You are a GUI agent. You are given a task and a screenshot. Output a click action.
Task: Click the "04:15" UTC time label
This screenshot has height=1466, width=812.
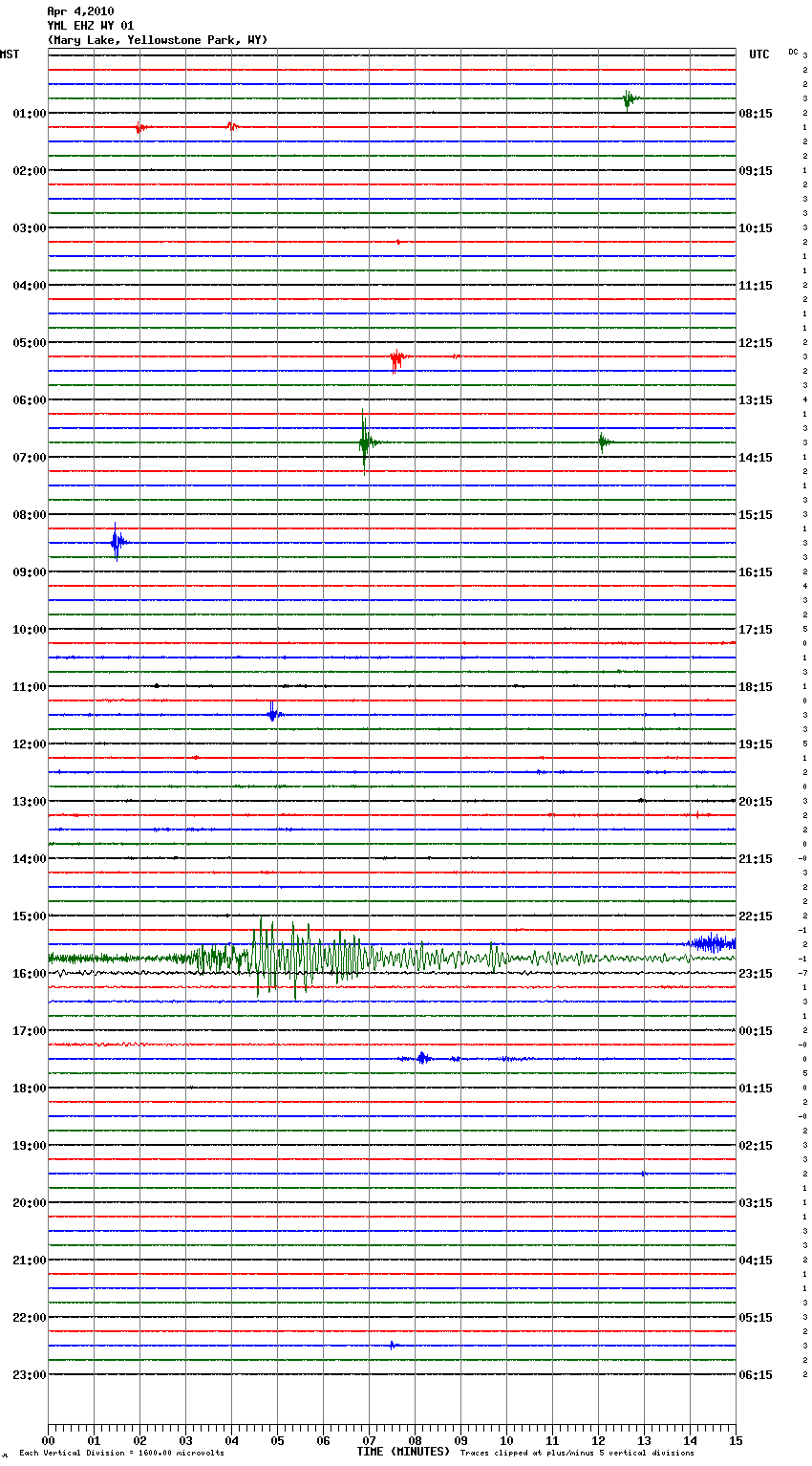coord(756,1261)
